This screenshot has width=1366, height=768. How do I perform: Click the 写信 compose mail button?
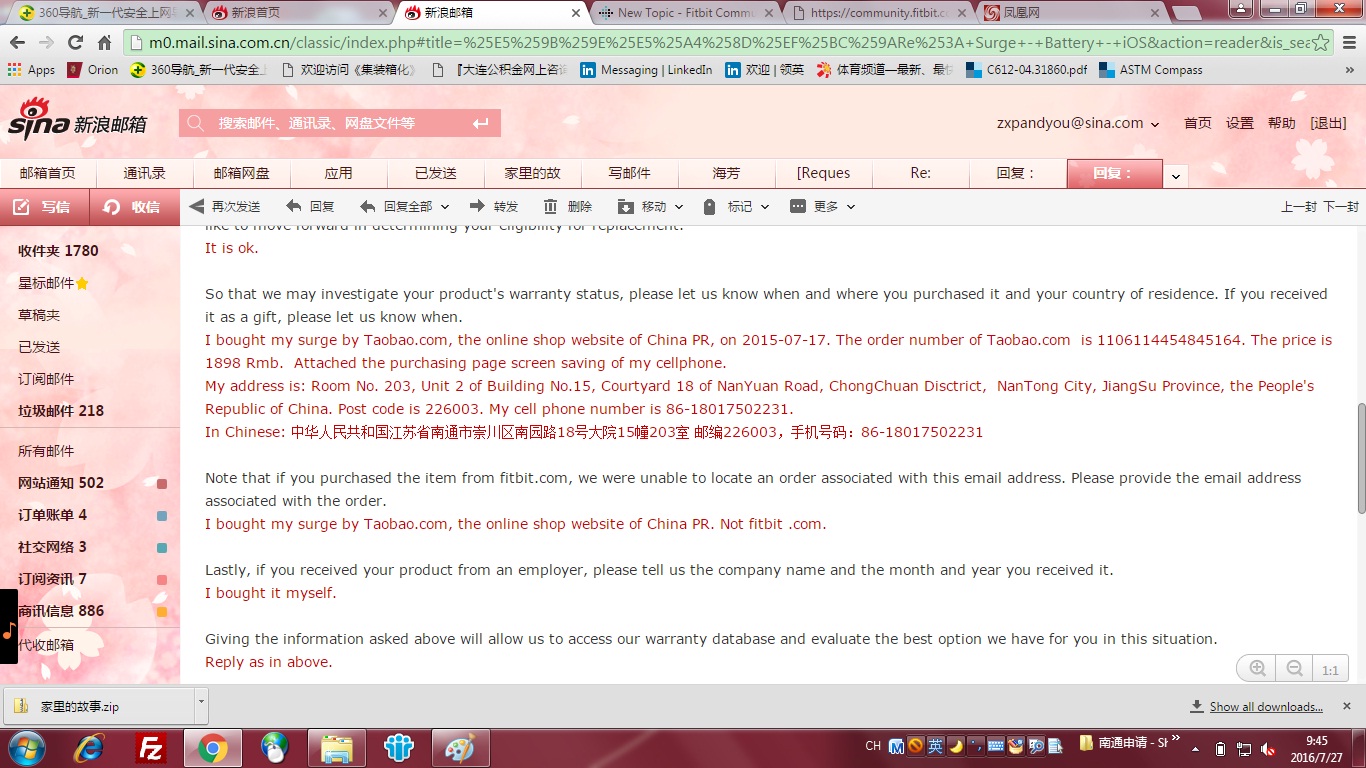pos(44,207)
